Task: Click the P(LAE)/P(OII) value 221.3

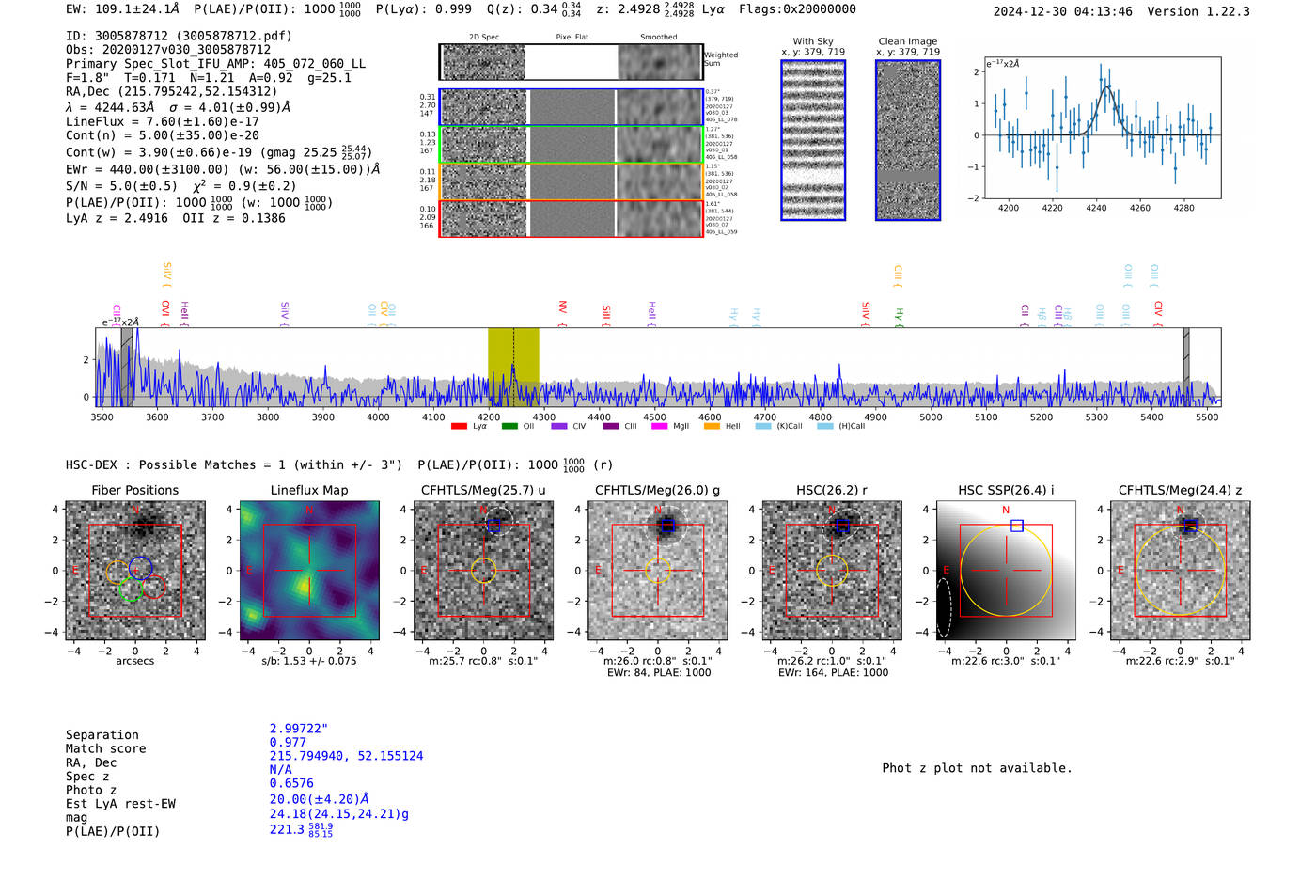Action: [x=301, y=830]
